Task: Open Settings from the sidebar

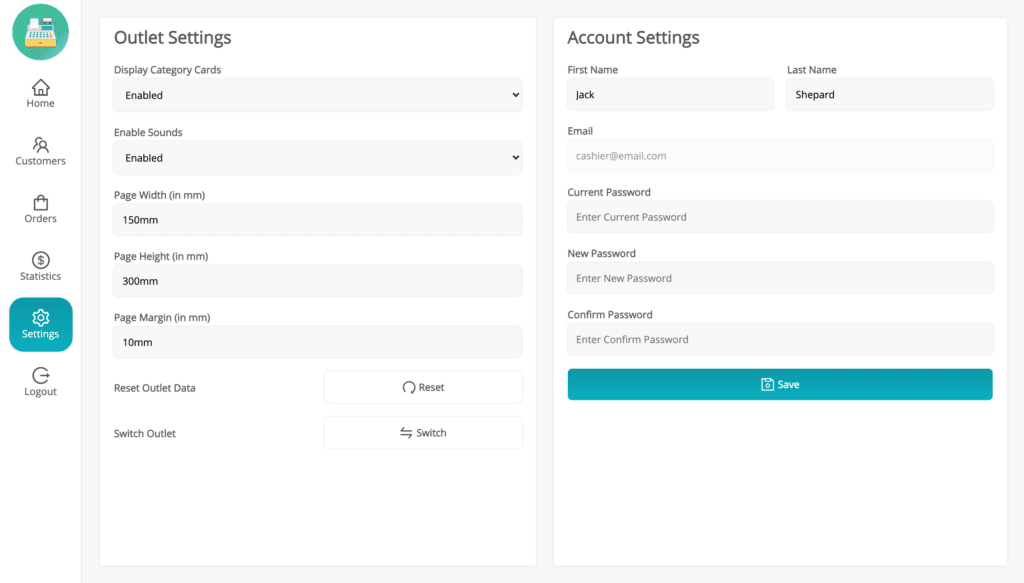Action: [x=40, y=324]
